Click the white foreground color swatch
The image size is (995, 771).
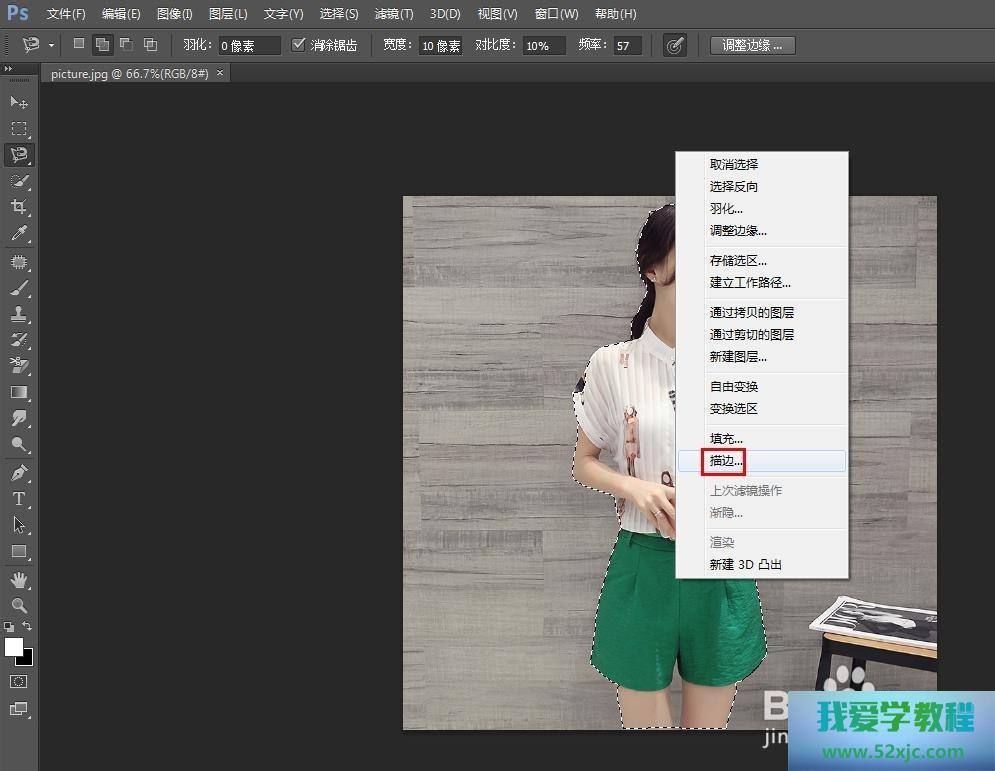coord(14,647)
